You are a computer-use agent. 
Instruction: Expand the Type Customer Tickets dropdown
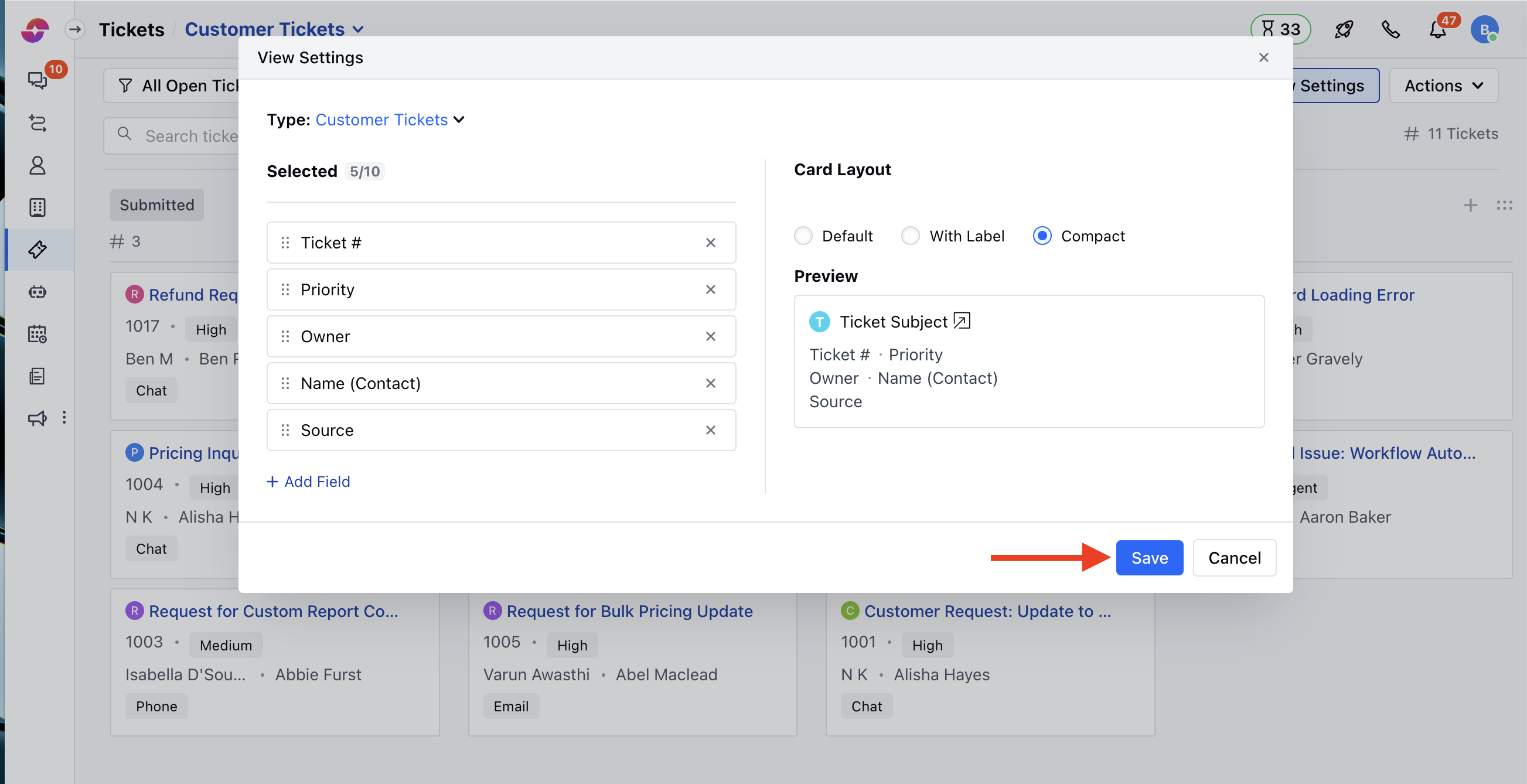(x=390, y=120)
